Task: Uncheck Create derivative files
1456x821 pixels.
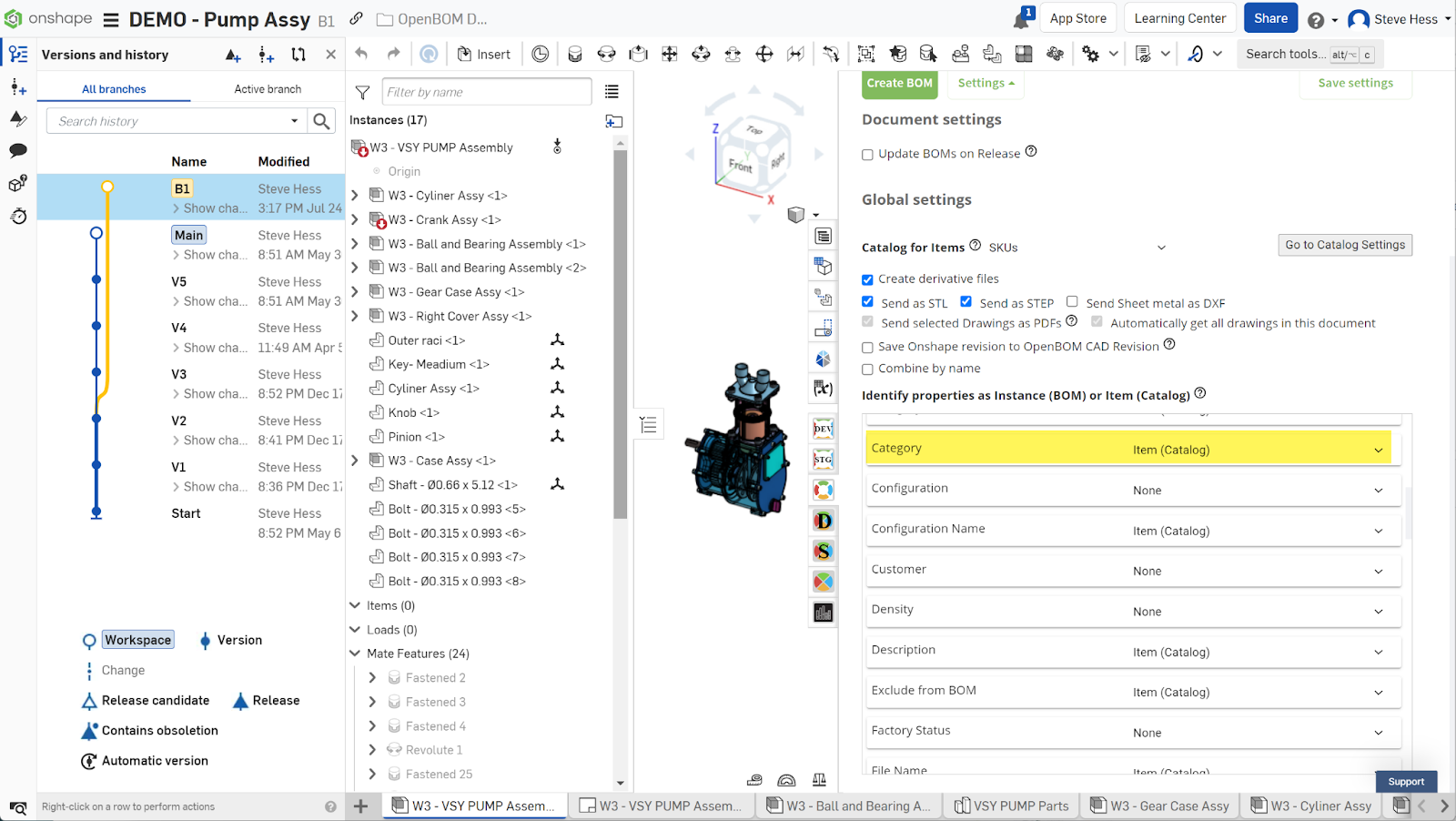Action: pyautogui.click(x=867, y=279)
